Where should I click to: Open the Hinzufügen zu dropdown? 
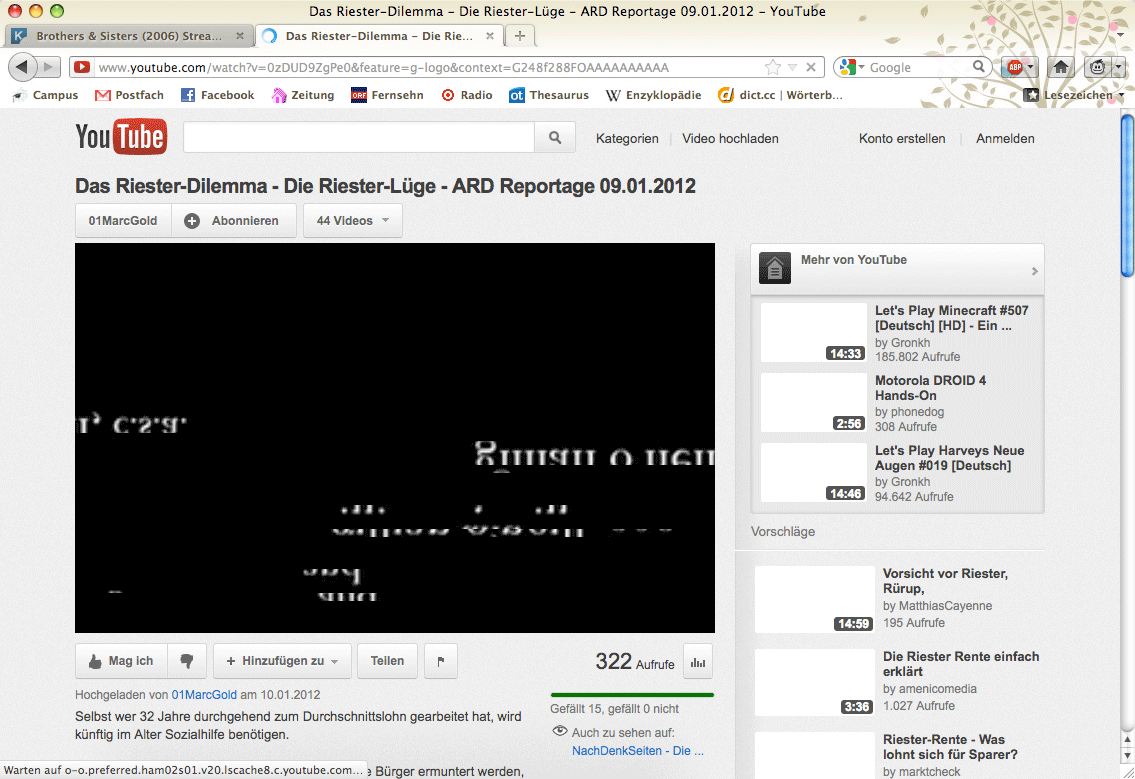pyautogui.click(x=282, y=661)
